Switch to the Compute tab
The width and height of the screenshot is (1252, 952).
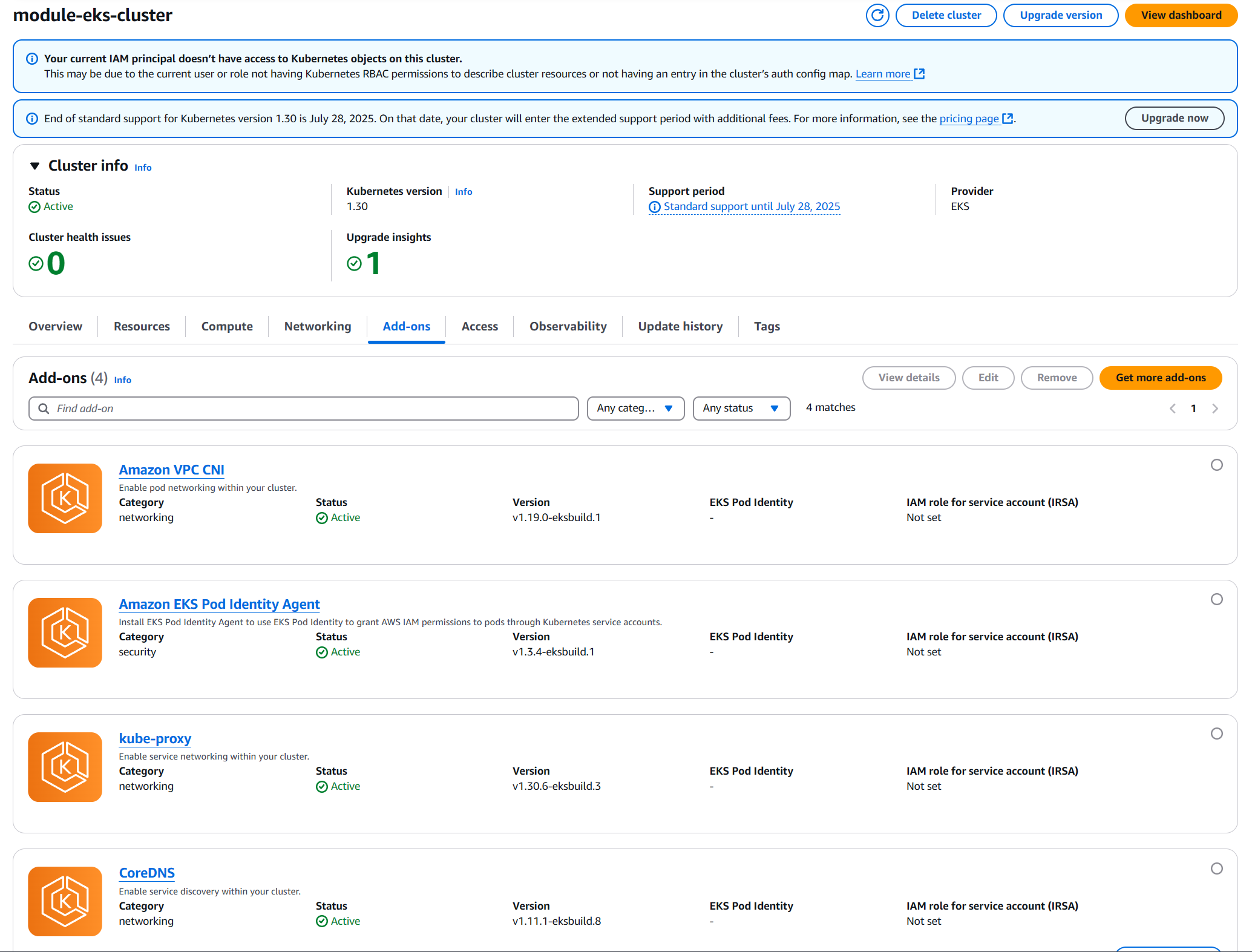(227, 326)
